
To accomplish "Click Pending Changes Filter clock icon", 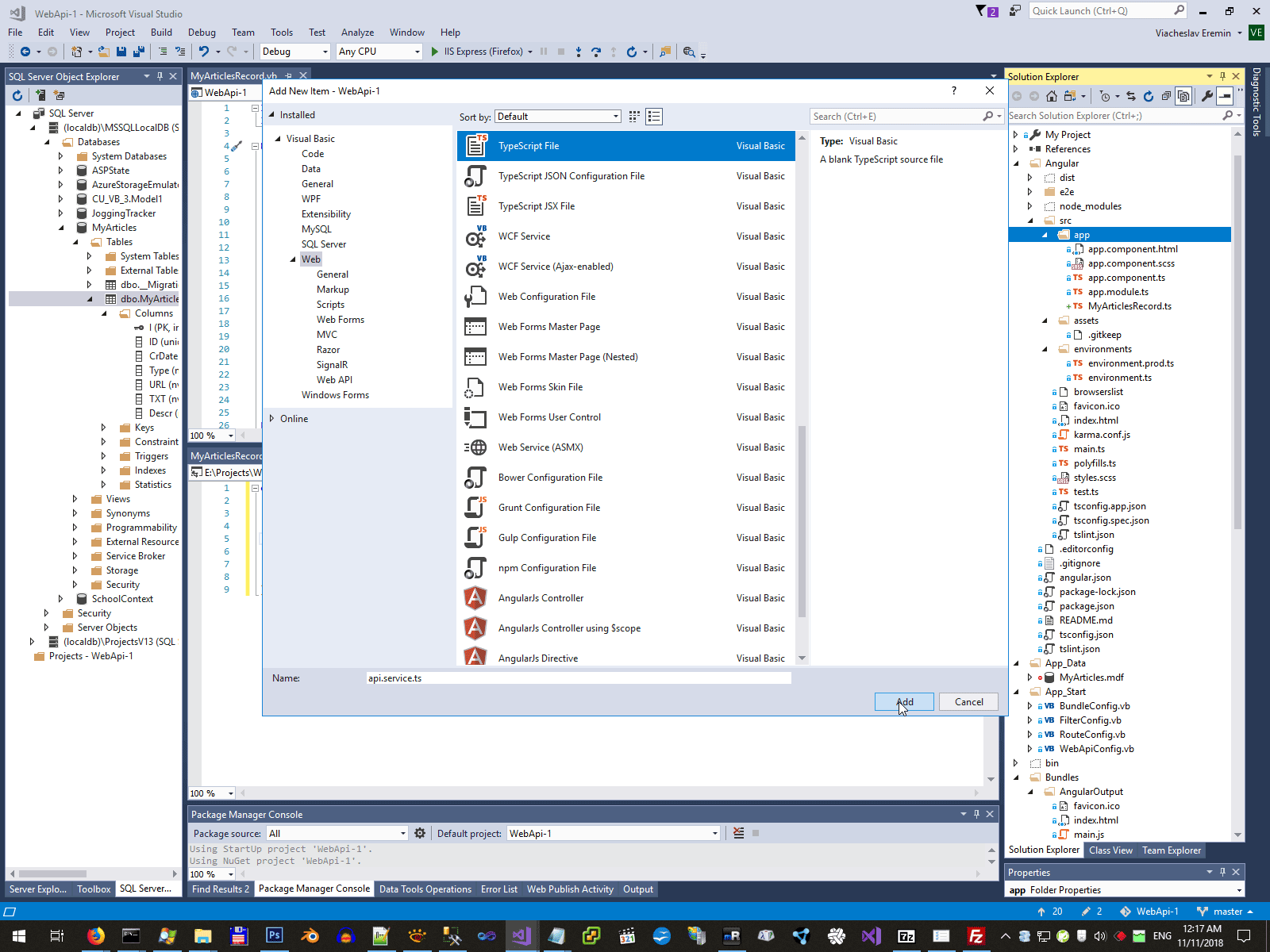I will tap(1105, 96).
